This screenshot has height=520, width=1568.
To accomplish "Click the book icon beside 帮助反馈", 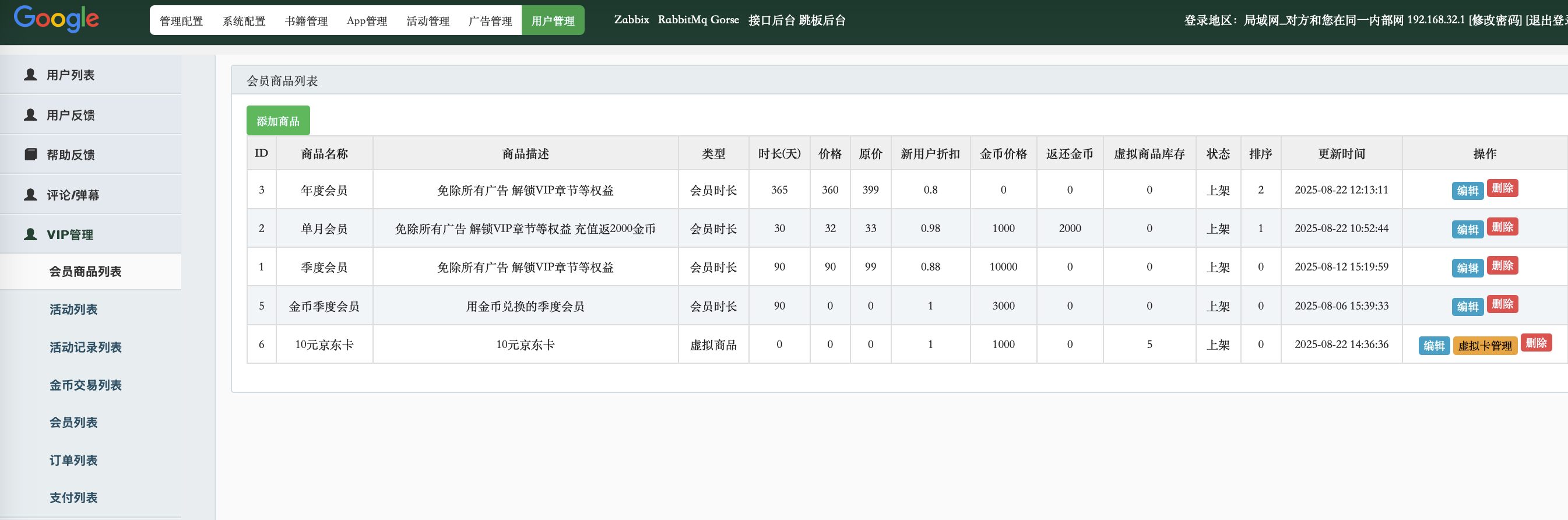I will (30, 154).
